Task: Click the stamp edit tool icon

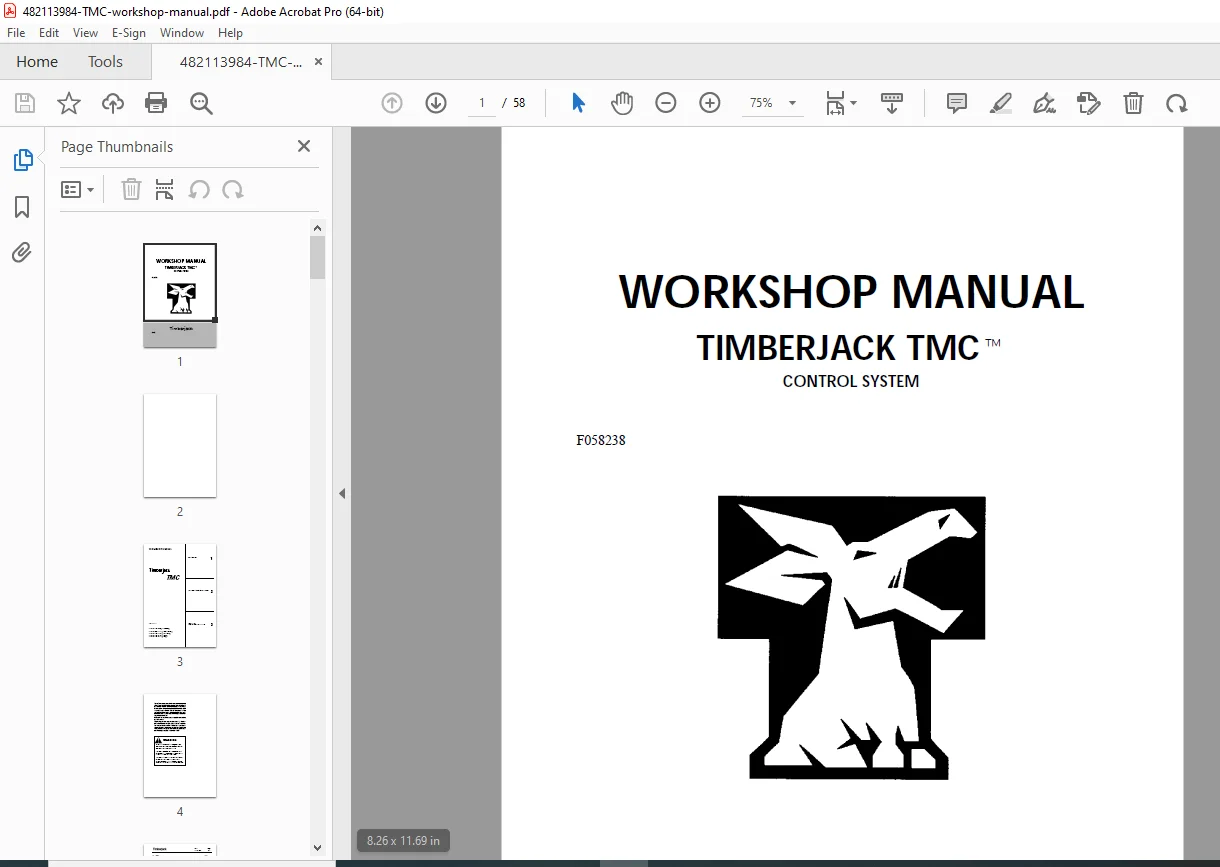Action: coord(1089,103)
